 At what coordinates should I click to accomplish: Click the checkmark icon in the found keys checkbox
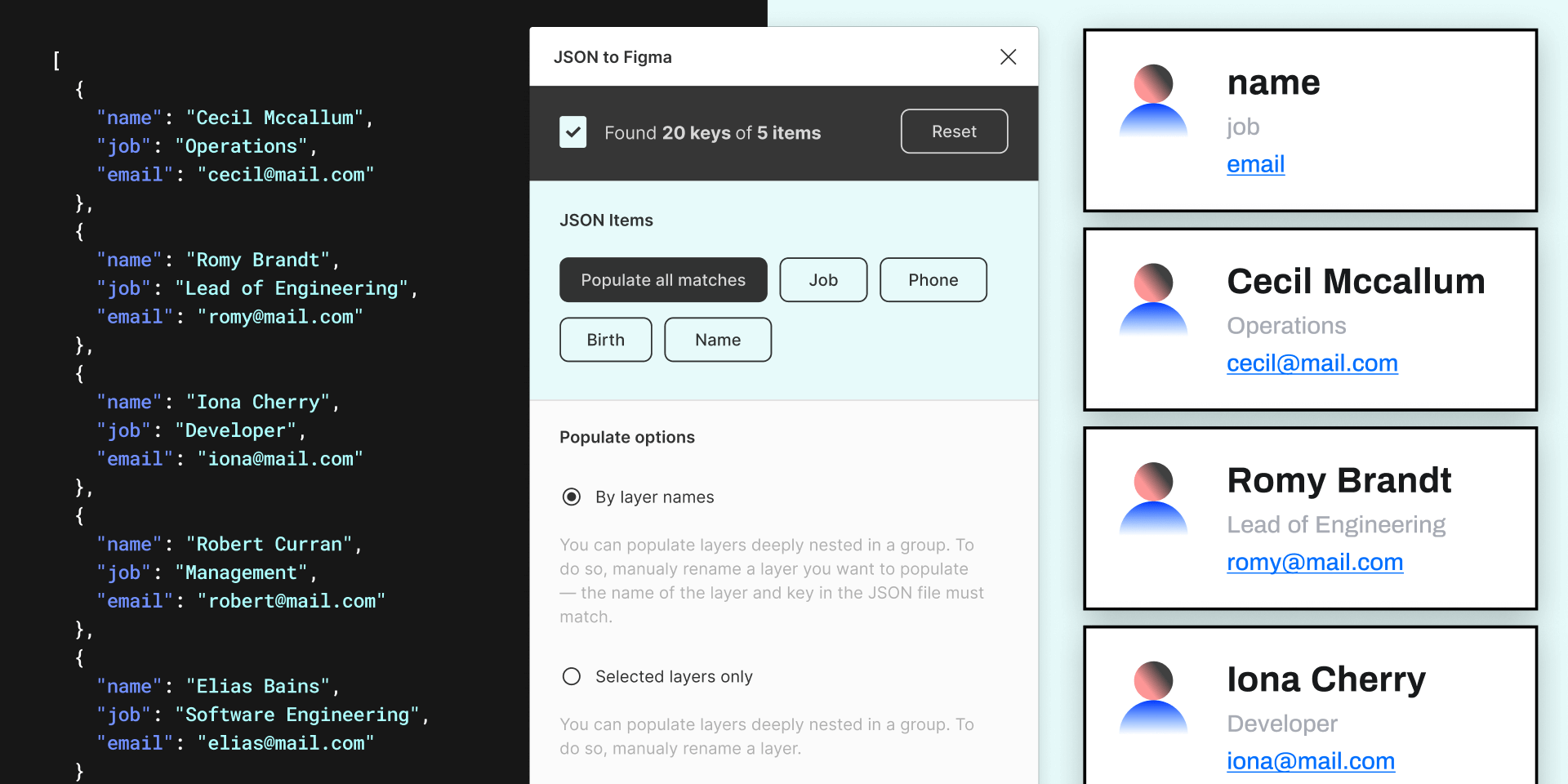[x=572, y=131]
